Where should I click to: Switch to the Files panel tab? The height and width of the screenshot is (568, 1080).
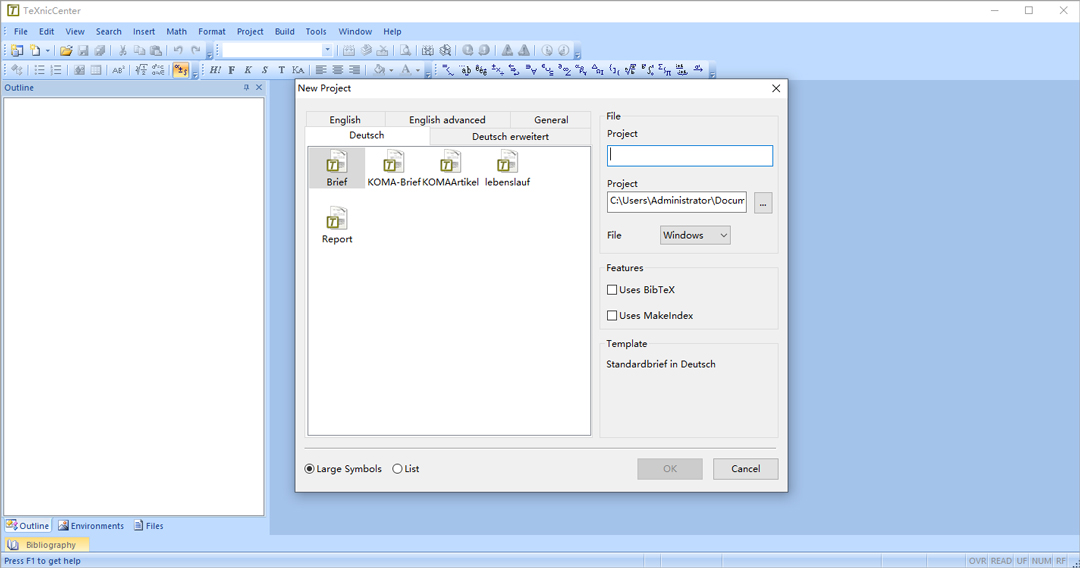(149, 526)
